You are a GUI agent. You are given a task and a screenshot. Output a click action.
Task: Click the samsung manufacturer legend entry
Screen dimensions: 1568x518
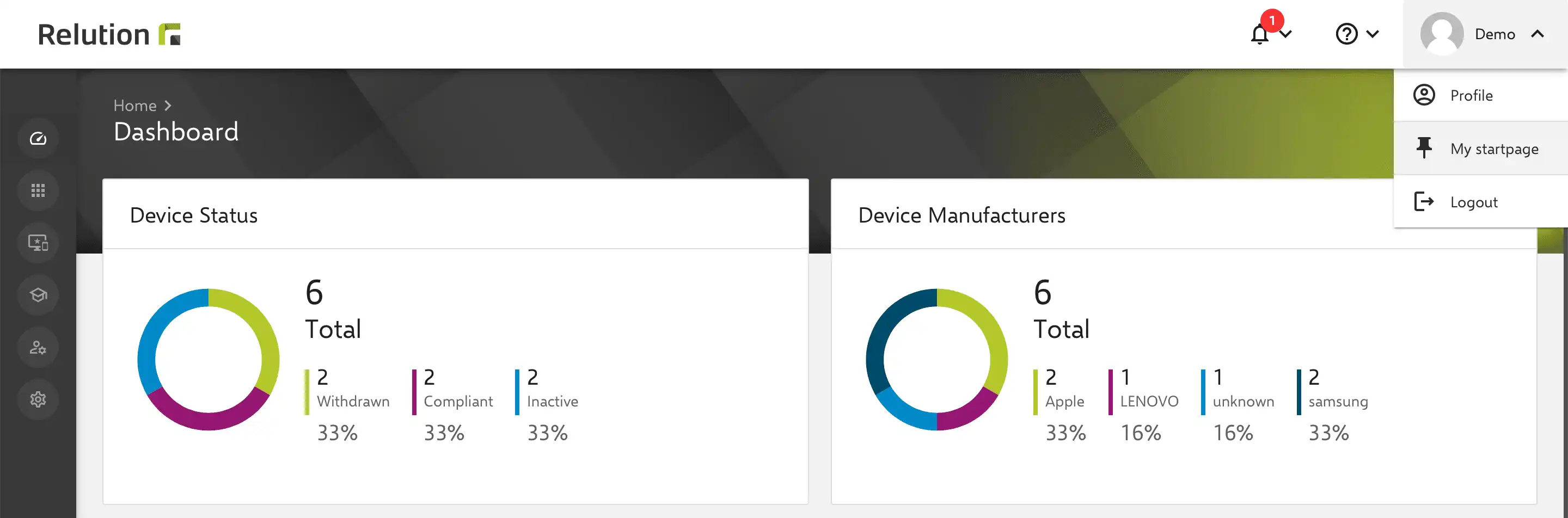(x=1332, y=405)
